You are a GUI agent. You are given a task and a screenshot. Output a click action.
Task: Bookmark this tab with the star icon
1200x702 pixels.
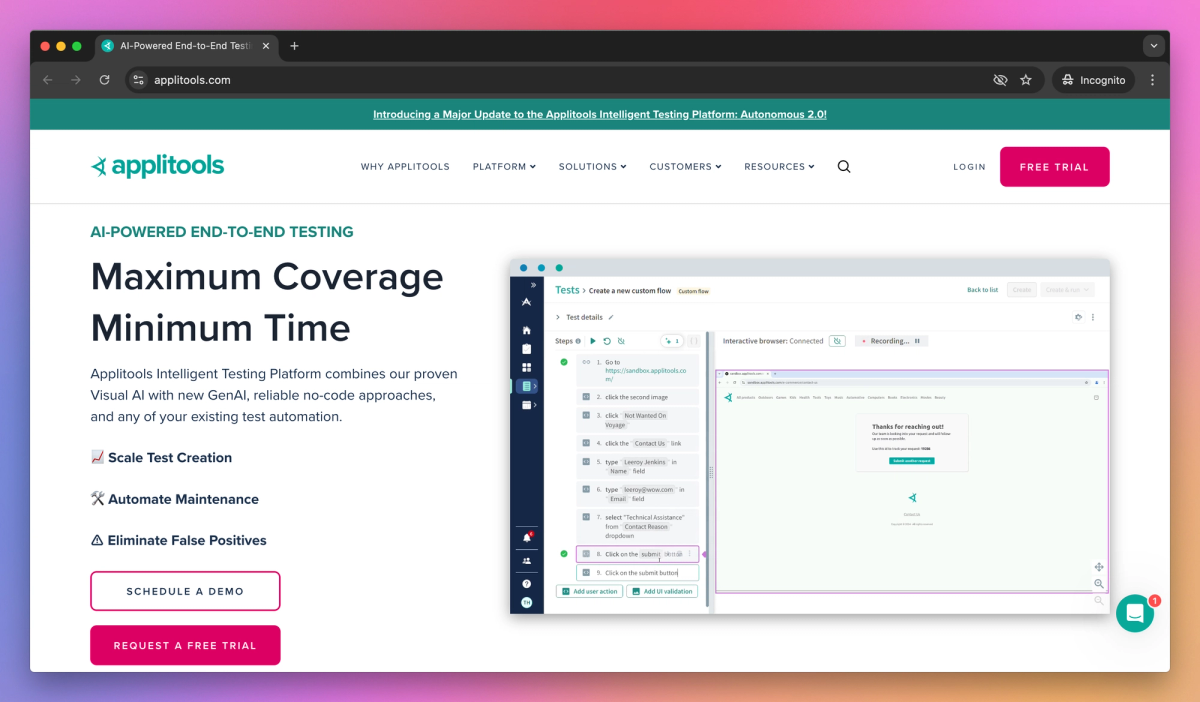coord(1026,80)
